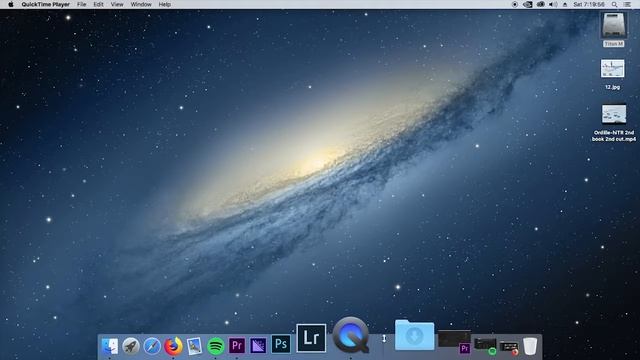Open the QuickTime Player app menu
The width and height of the screenshot is (640, 360).
46,4
